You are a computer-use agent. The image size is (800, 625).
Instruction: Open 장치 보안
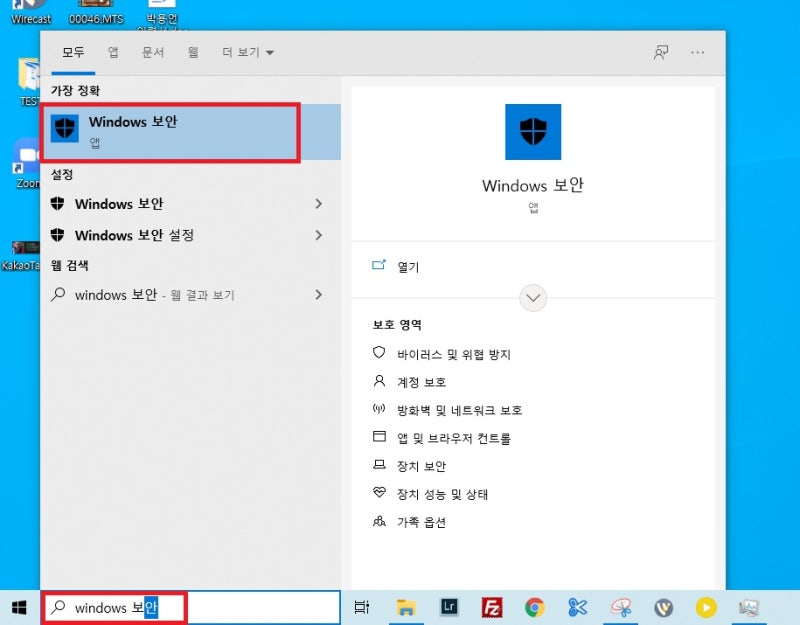tap(421, 466)
